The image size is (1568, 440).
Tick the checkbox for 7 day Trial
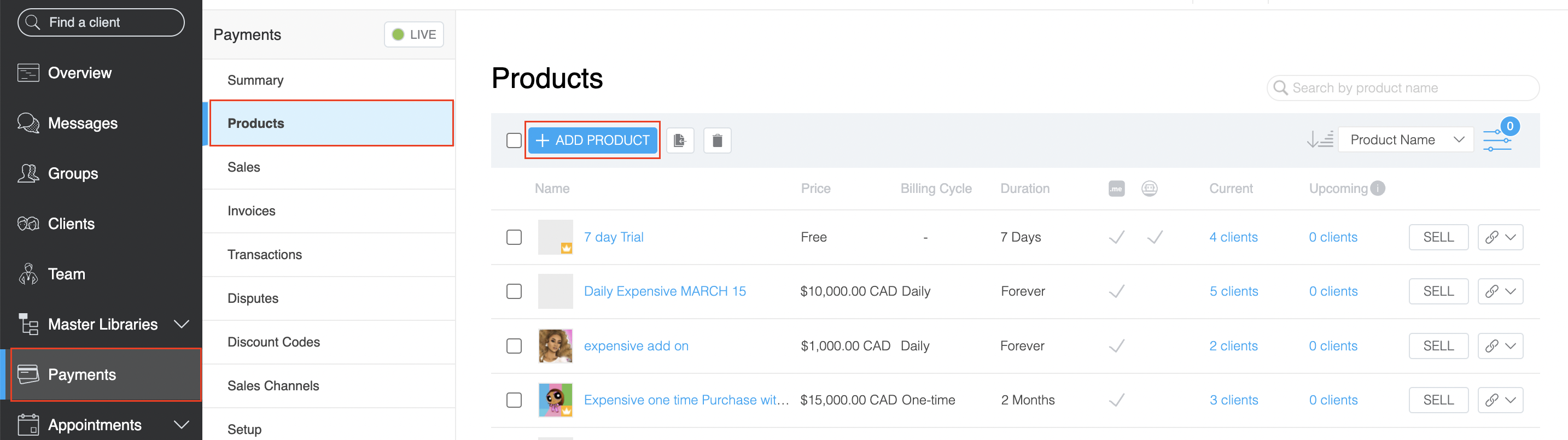514,237
